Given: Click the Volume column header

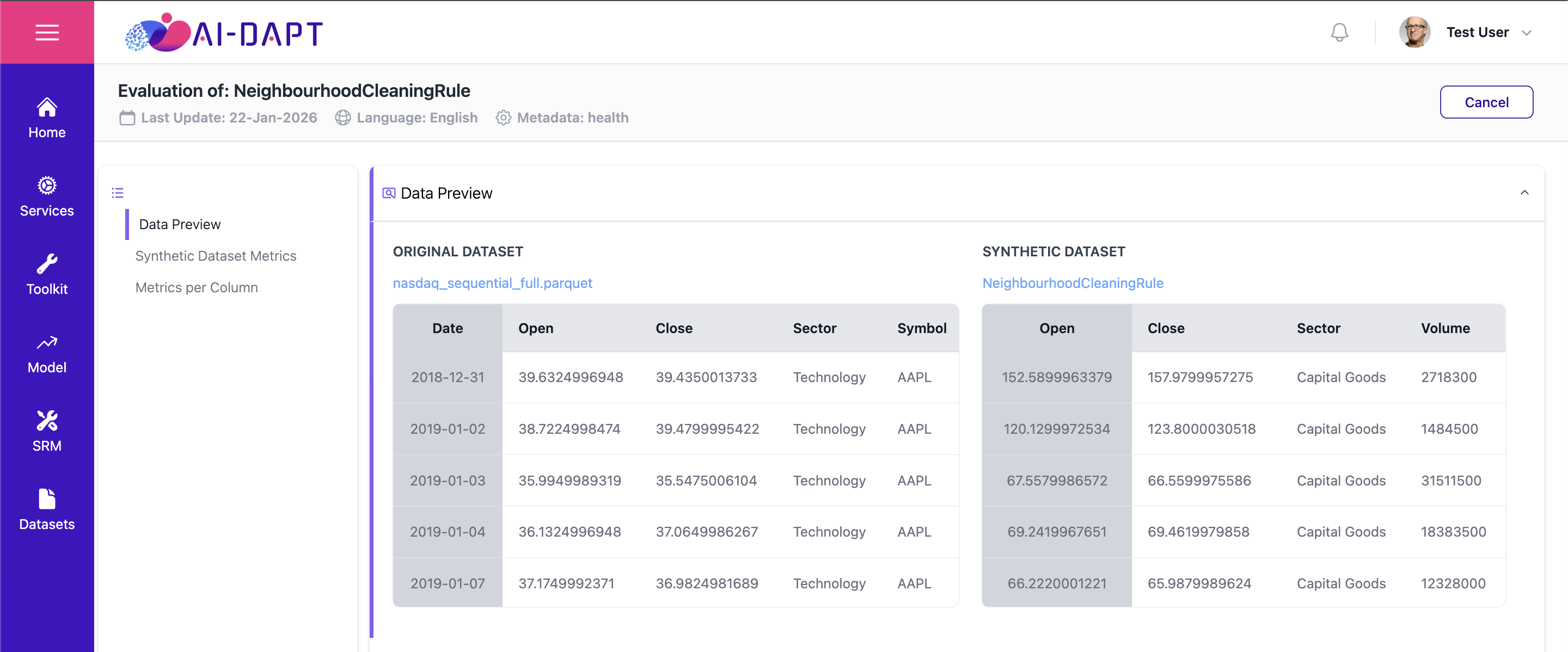Looking at the screenshot, I should 1445,328.
